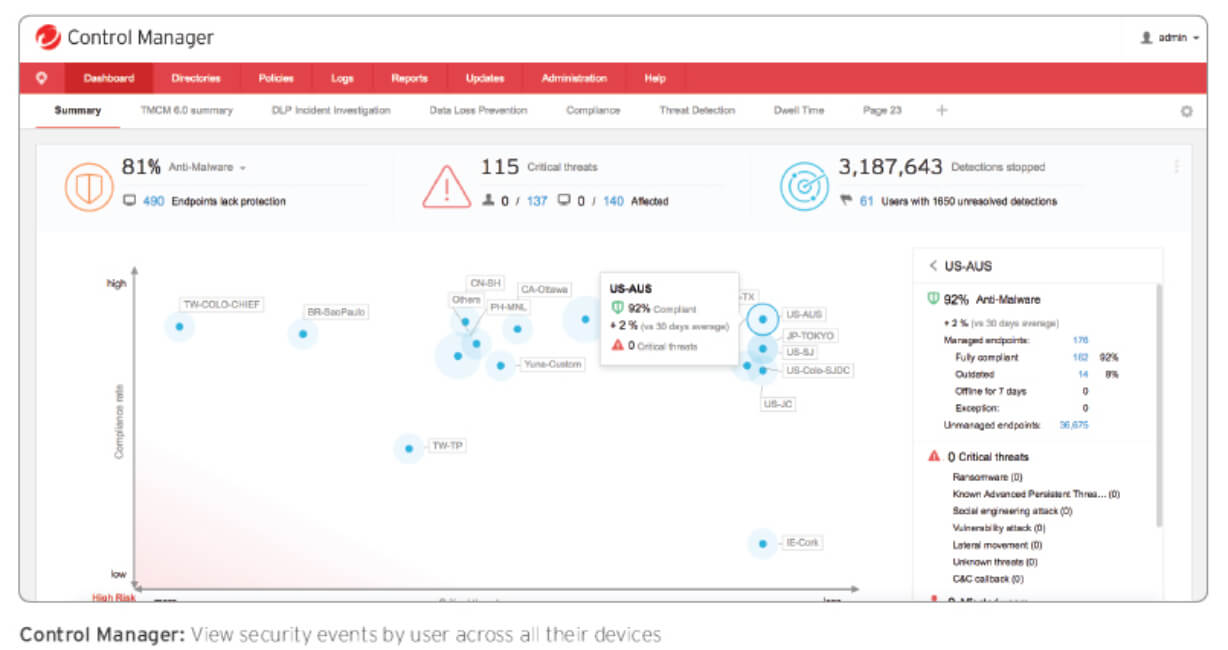This screenshot has width=1228, height=650.
Task: Click the red warning icon beside 0 Critical threats in panel
Action: (x=934, y=456)
